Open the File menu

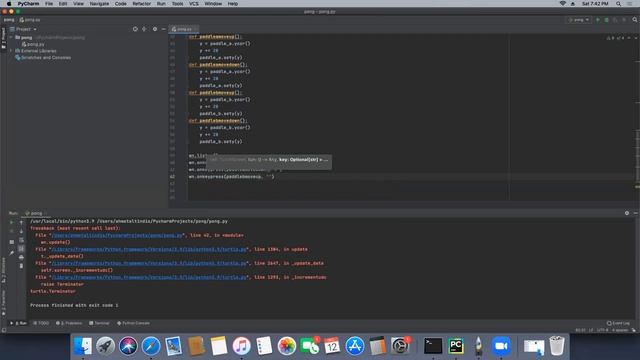pyautogui.click(x=49, y=4)
